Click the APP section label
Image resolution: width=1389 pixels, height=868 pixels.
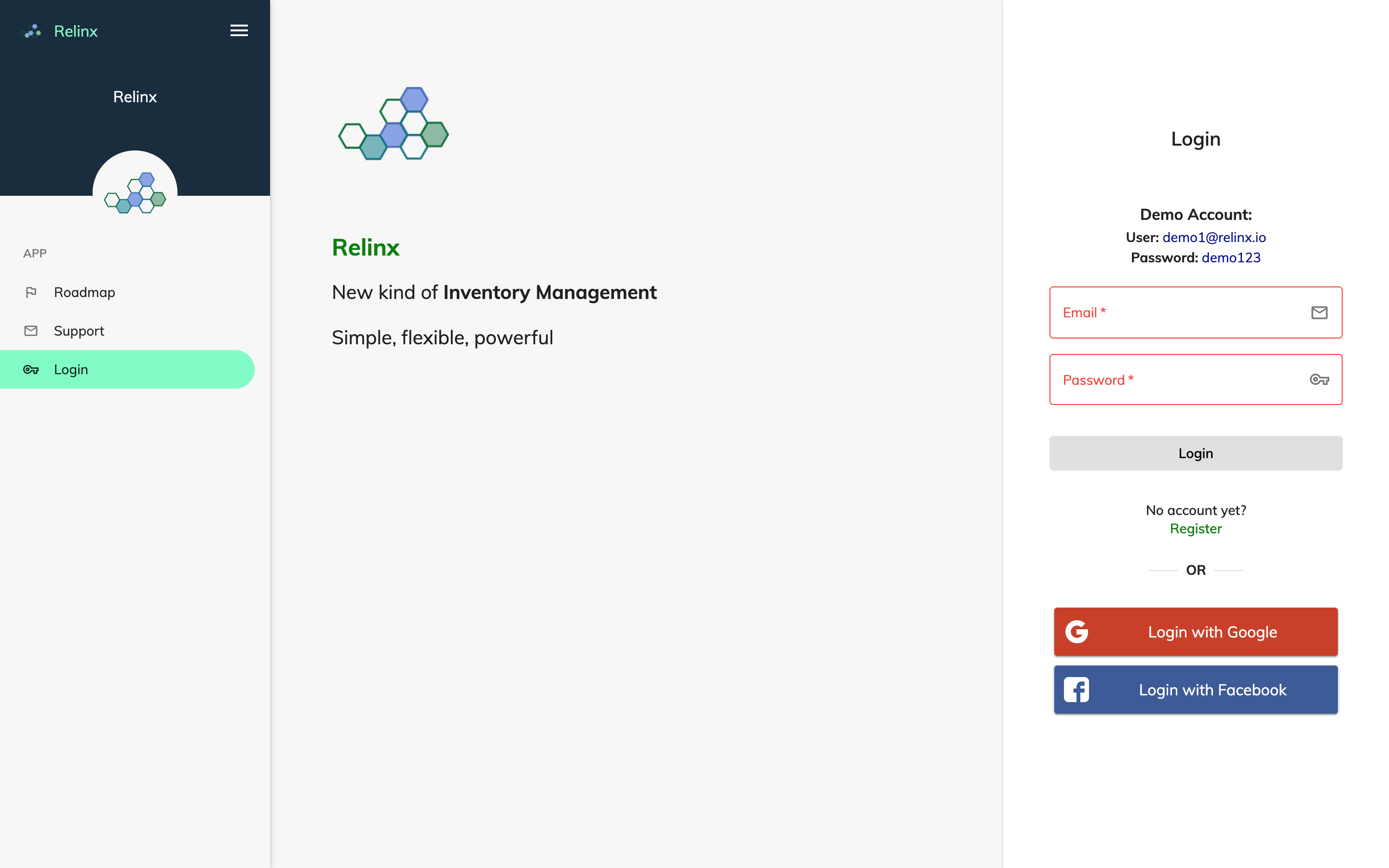tap(35, 253)
